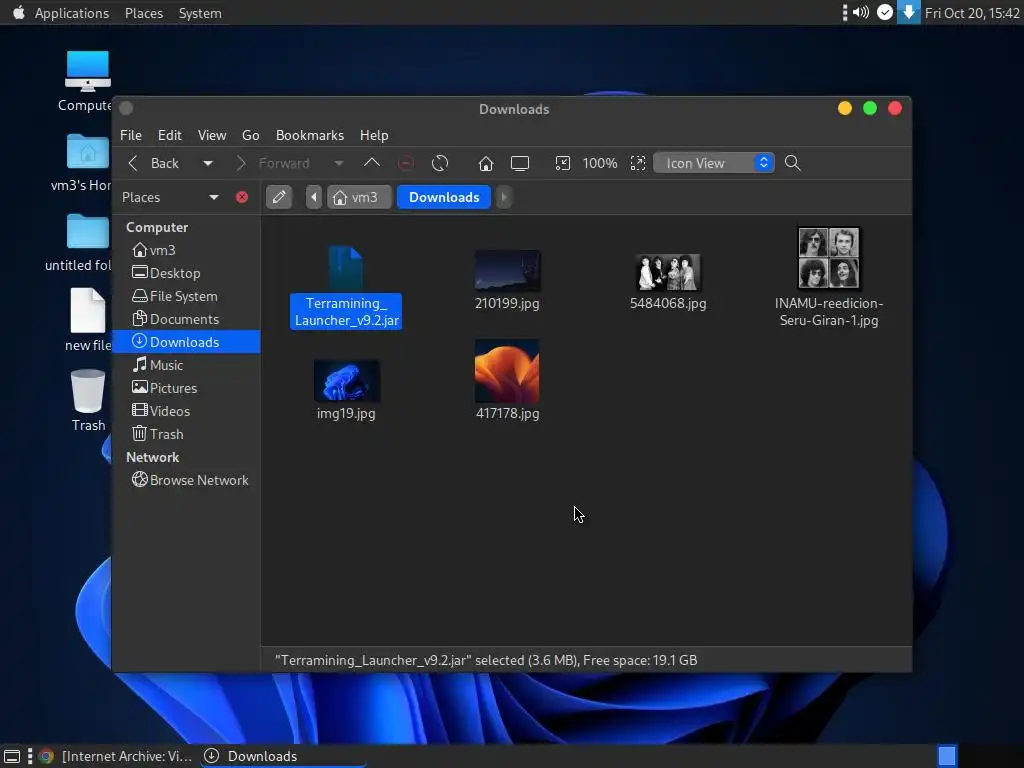Viewport: 1024px width, 768px height.
Task: Open the Bookmarks menu
Action: click(x=310, y=135)
